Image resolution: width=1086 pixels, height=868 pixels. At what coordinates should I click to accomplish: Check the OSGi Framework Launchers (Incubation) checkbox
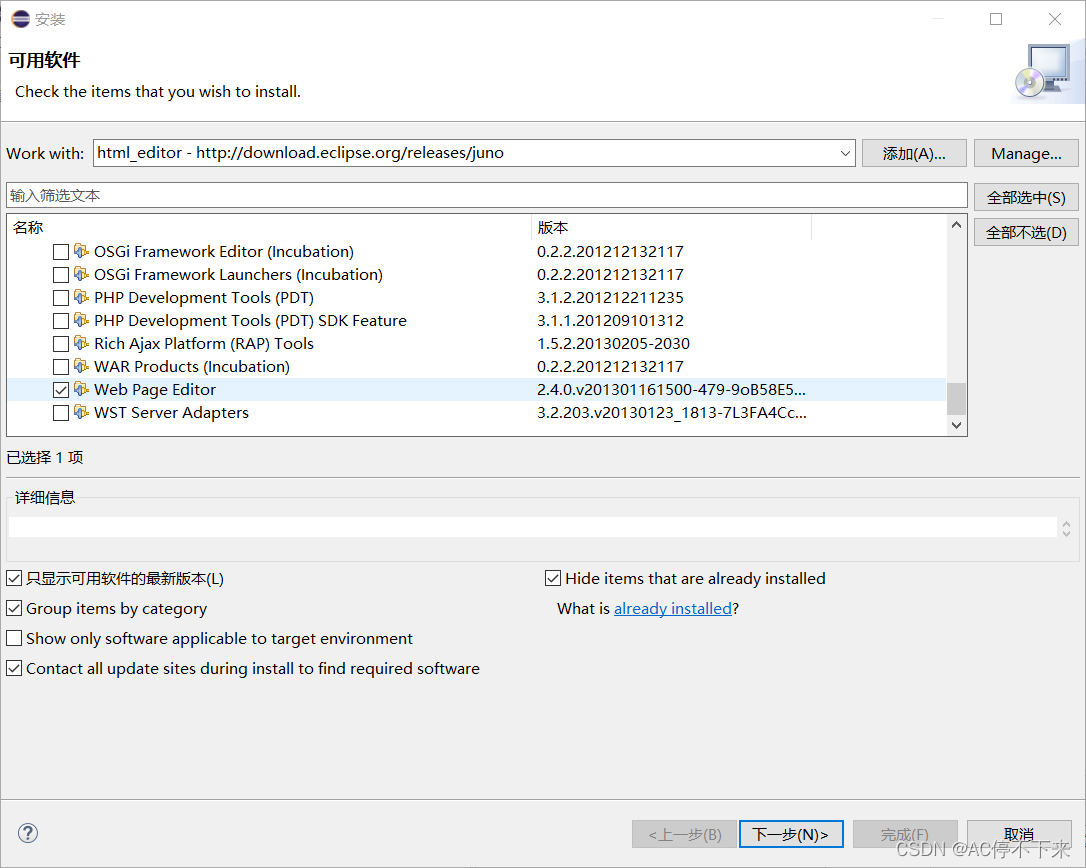(x=61, y=275)
